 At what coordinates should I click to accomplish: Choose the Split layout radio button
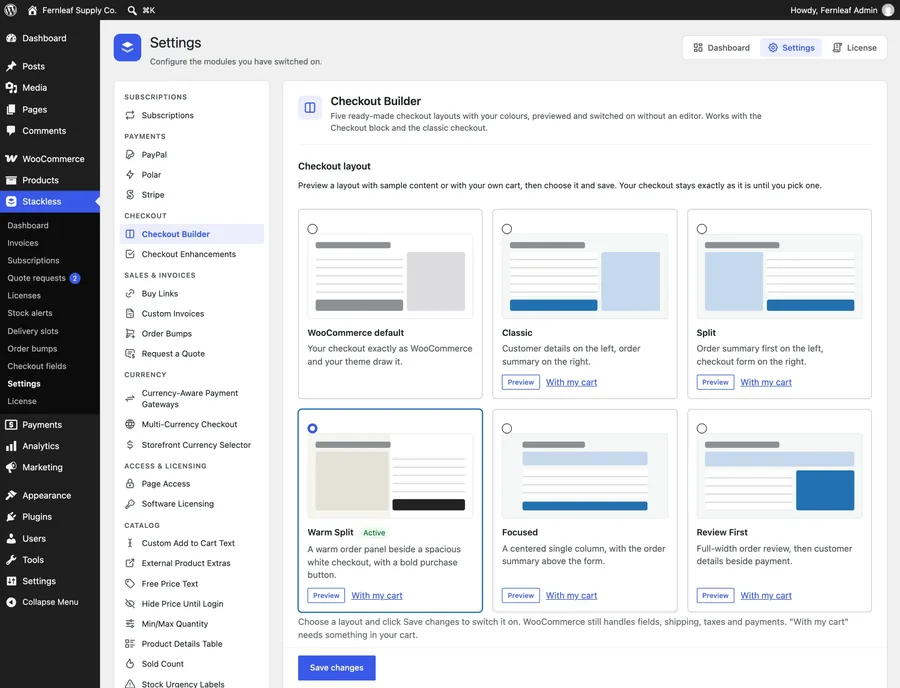[702, 229]
